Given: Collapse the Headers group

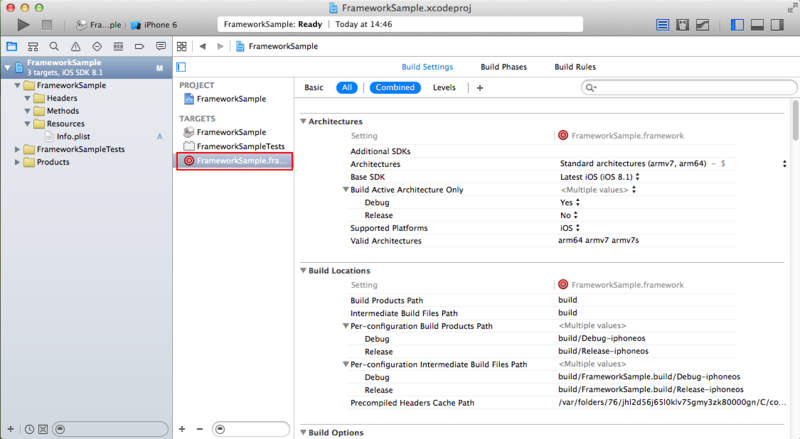Looking at the screenshot, I should 28,98.
